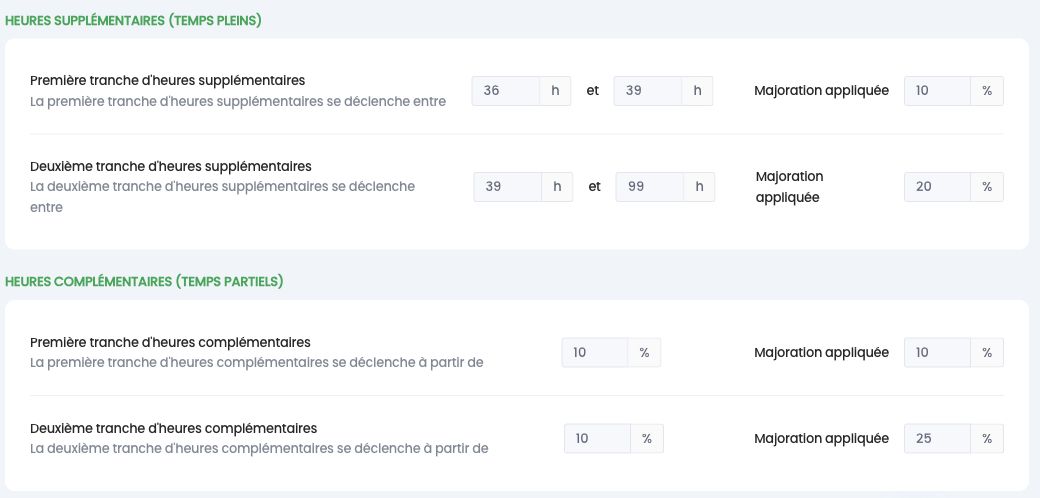
Task: Click the 'h' unit suffix next to 36
Action: click(x=555, y=91)
